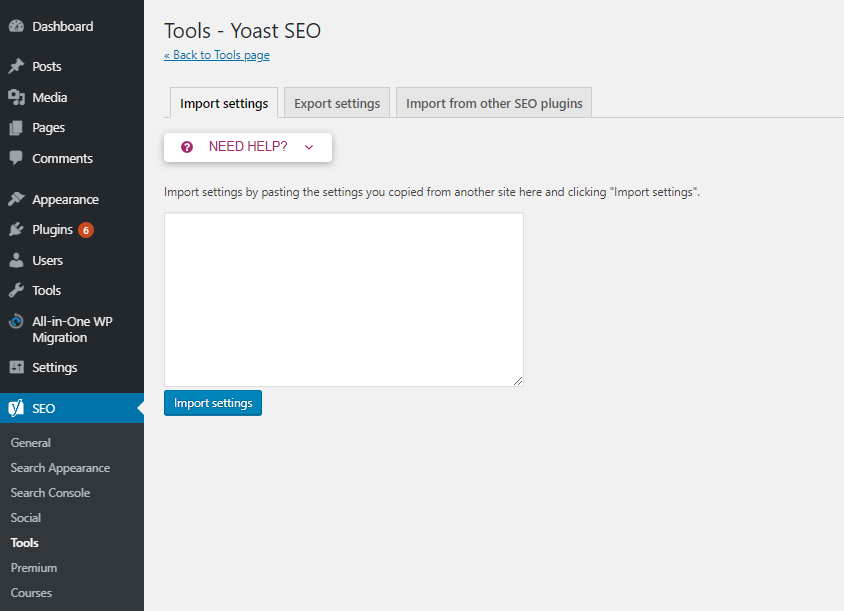Viewport: 844px width, 611px height.
Task: Go to SEO General submenu
Action: click(31, 443)
